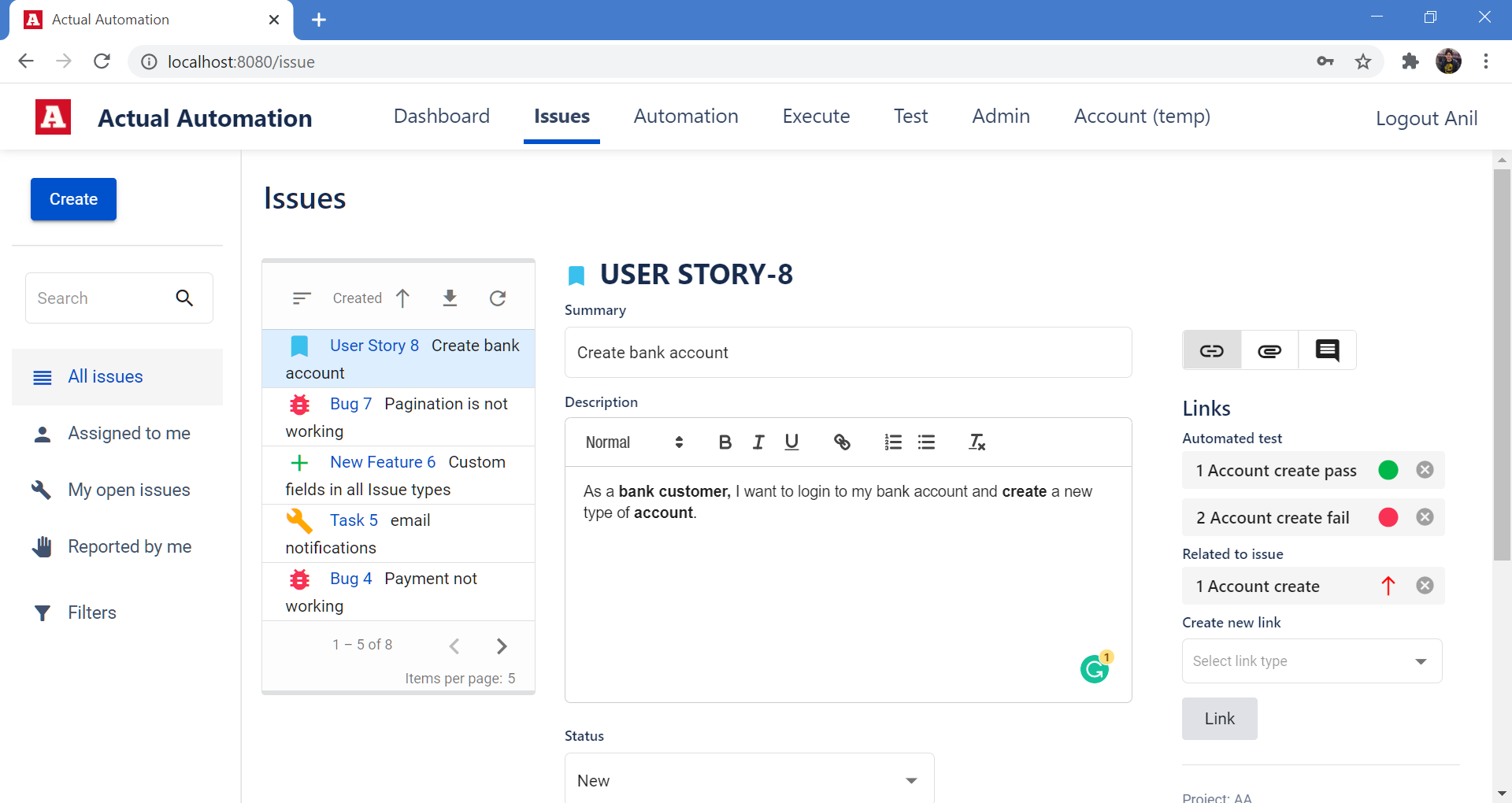The height and width of the screenshot is (803, 1512).
Task: Switch to the Attachments paperclip tab
Action: tap(1269, 350)
